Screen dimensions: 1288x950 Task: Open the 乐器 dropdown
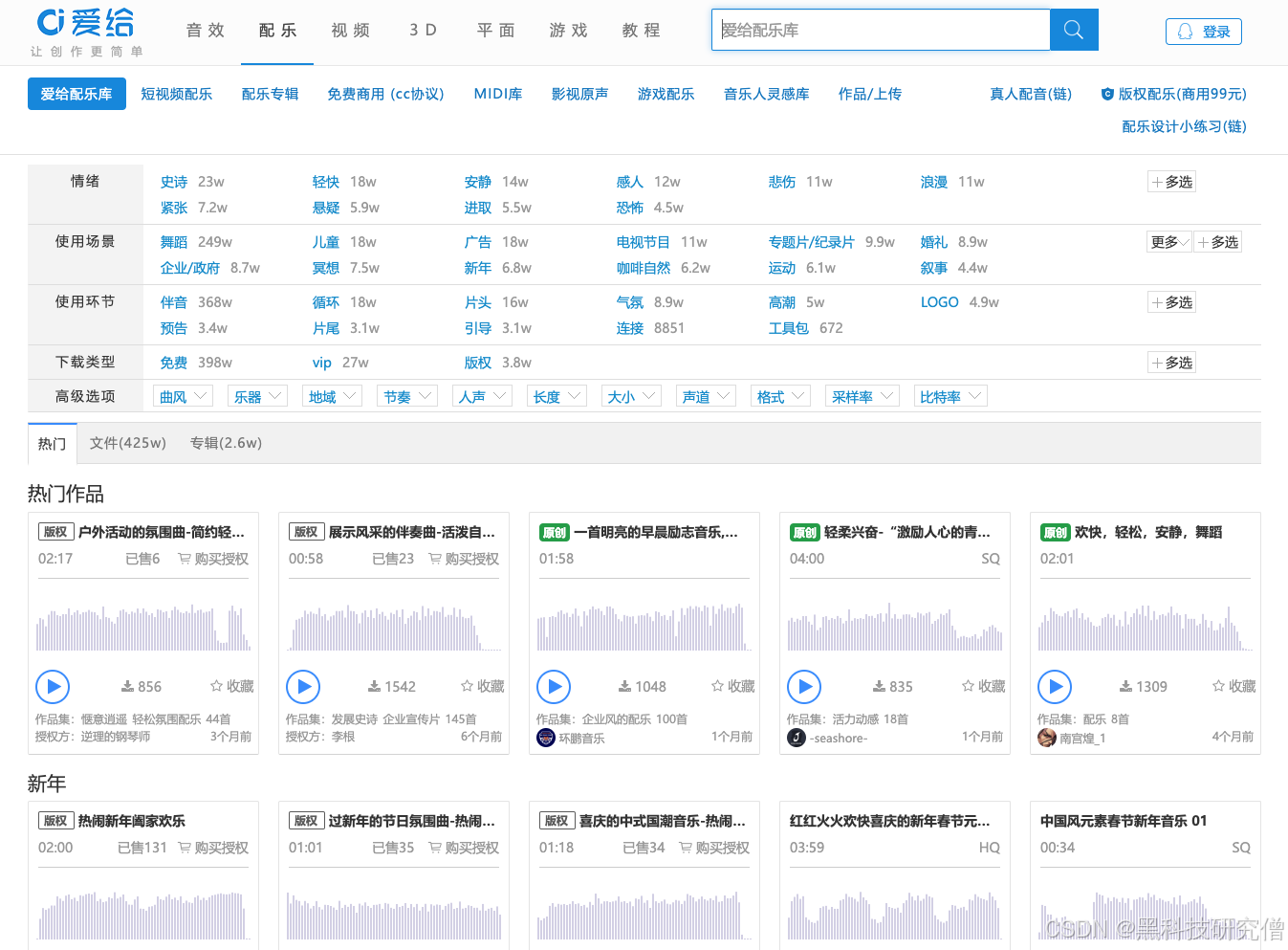(x=257, y=396)
